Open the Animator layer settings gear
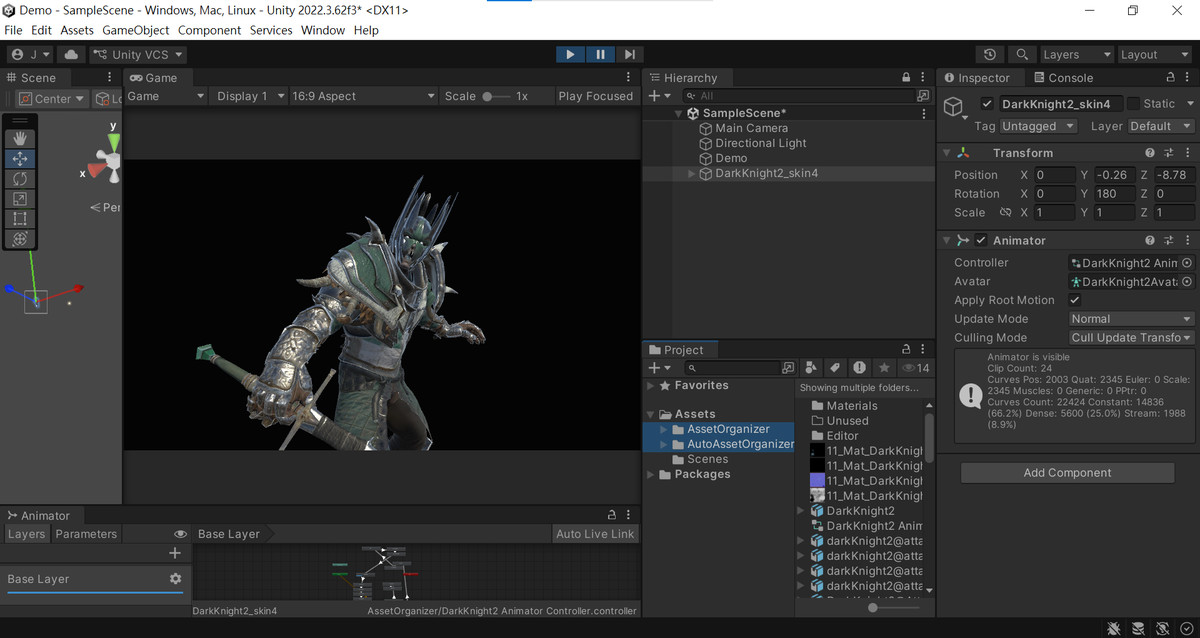Screen dimensions: 1200x638 point(176,579)
